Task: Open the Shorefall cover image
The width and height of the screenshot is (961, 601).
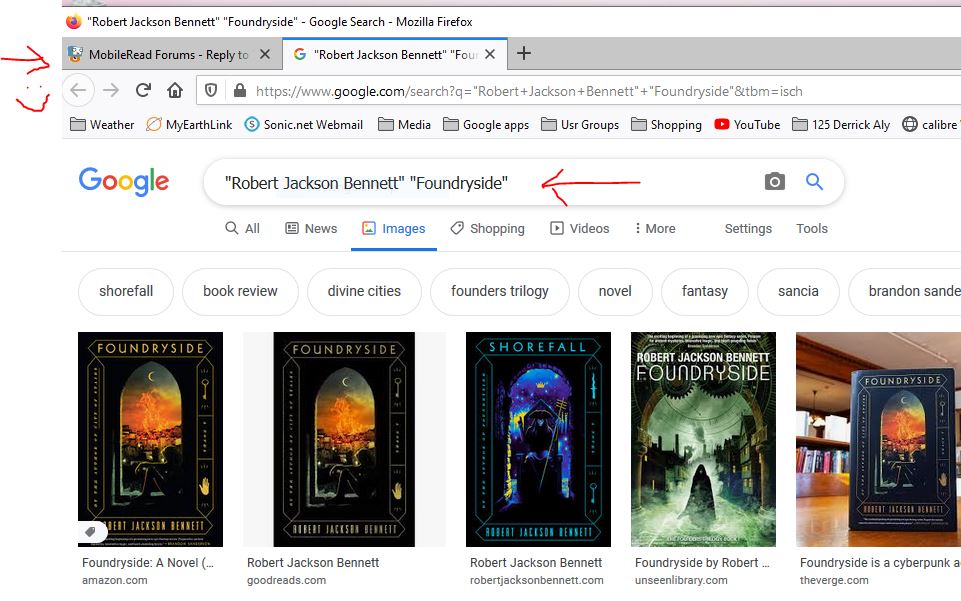Action: [538, 439]
